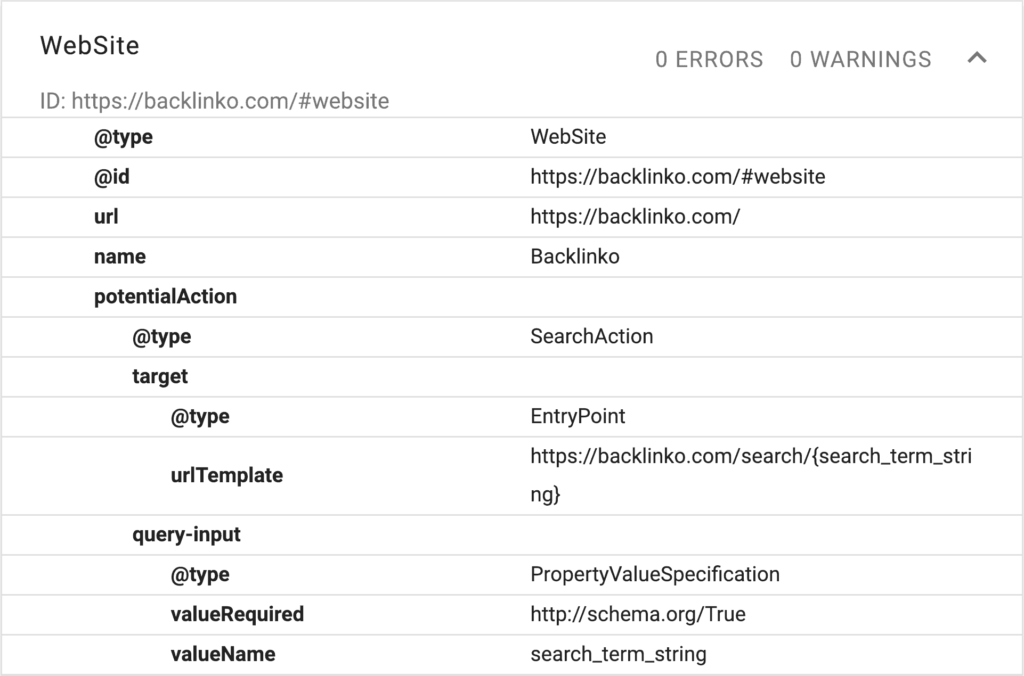Select the query-input property row
Image resolution: width=1024 pixels, height=676 pixels.
(186, 535)
